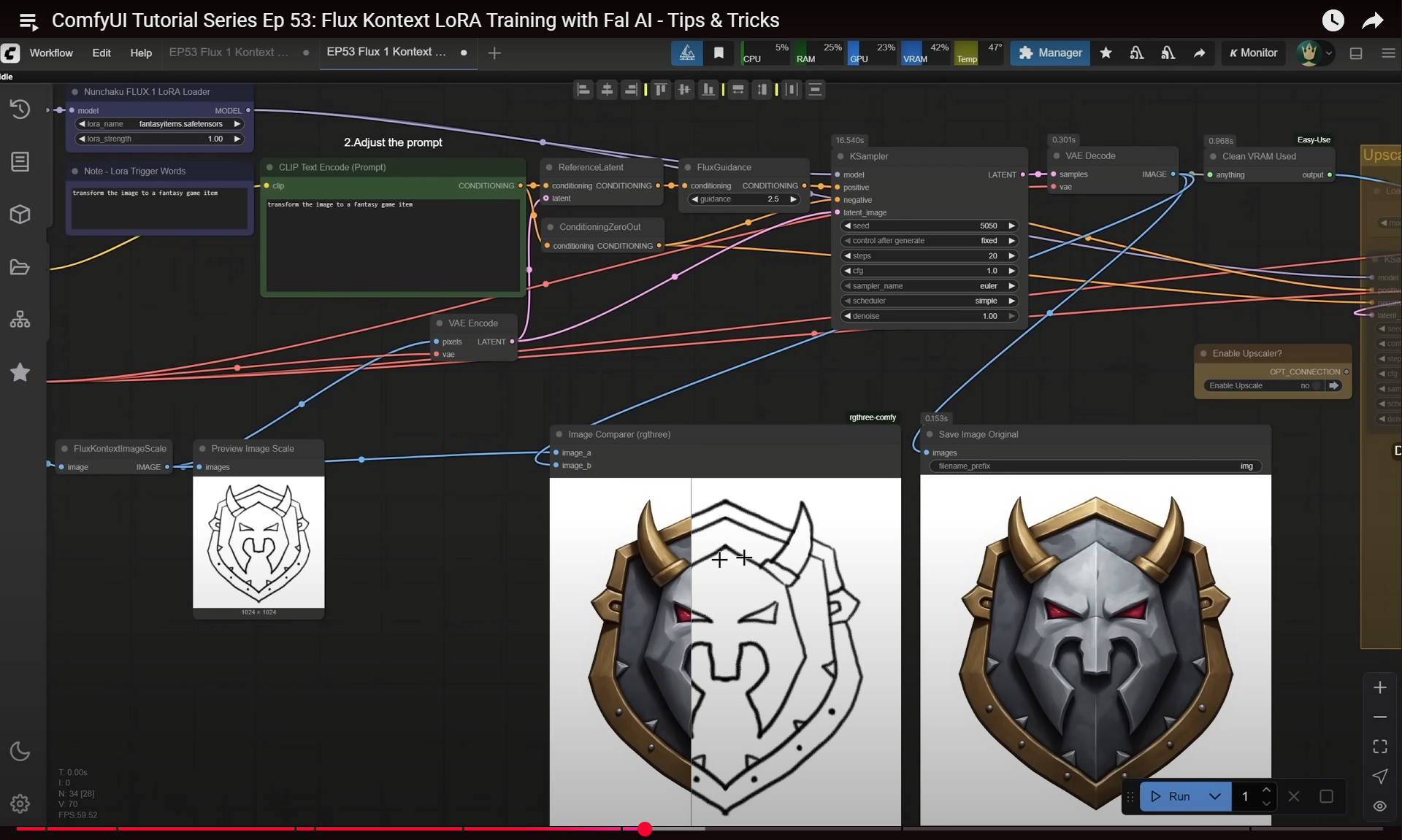Toggle dark theme moon icon

20,752
